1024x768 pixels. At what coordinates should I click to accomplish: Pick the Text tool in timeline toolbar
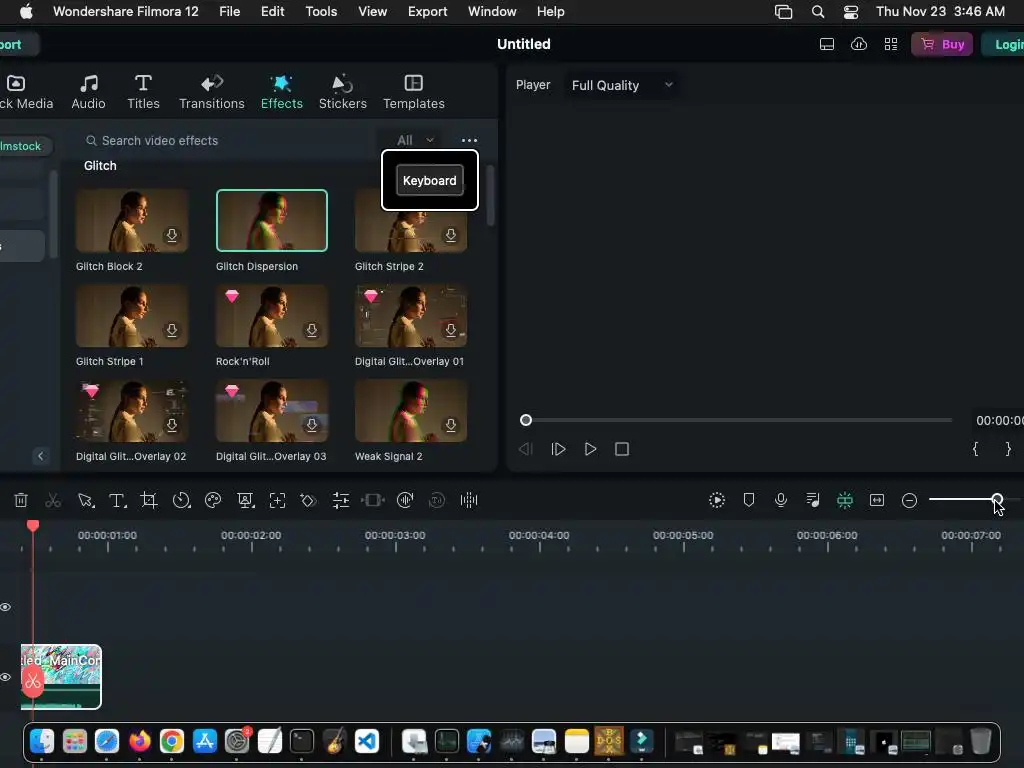(x=118, y=500)
